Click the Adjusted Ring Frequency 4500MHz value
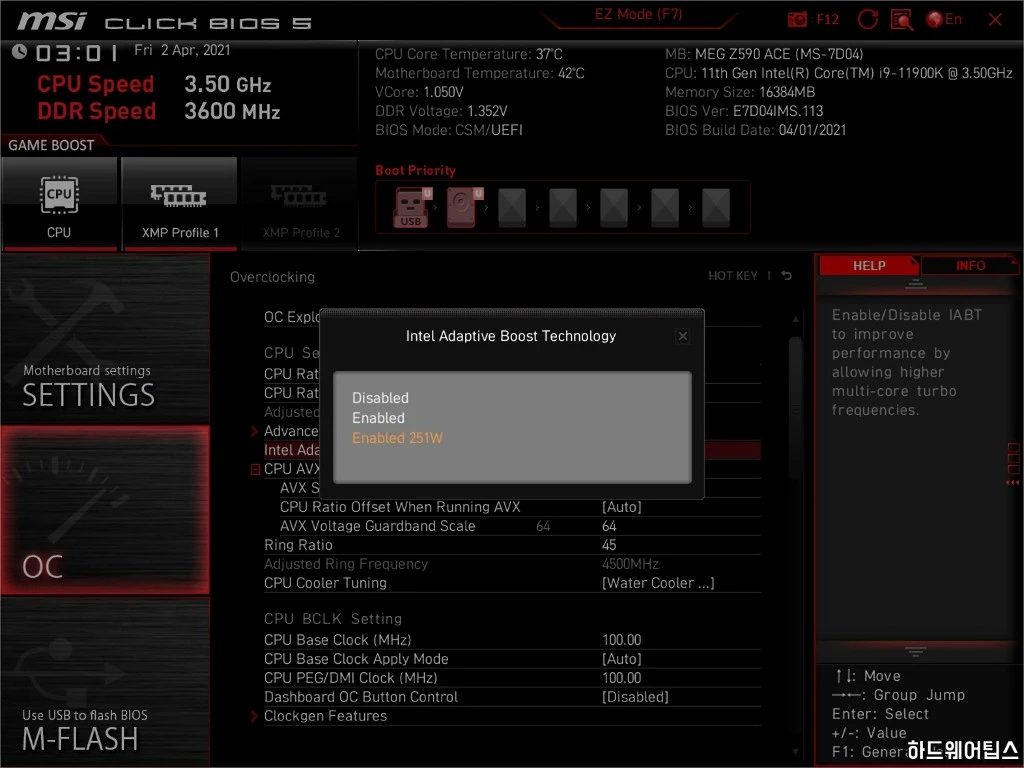 click(630, 564)
